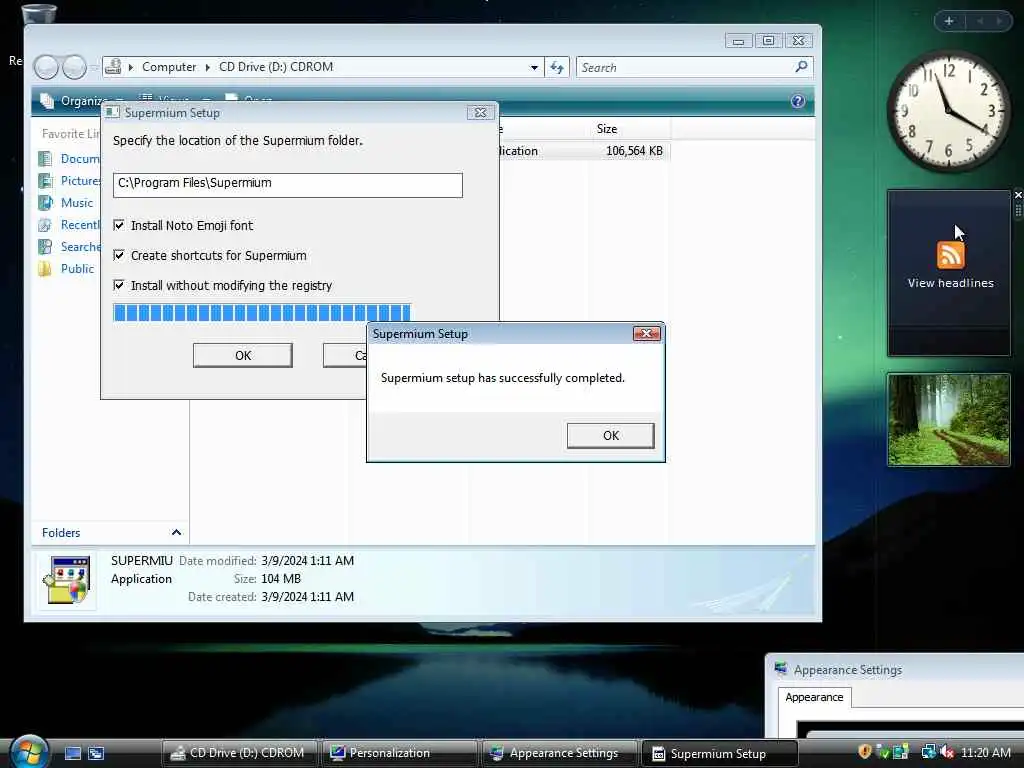Click the Explorer Search box

tap(684, 67)
